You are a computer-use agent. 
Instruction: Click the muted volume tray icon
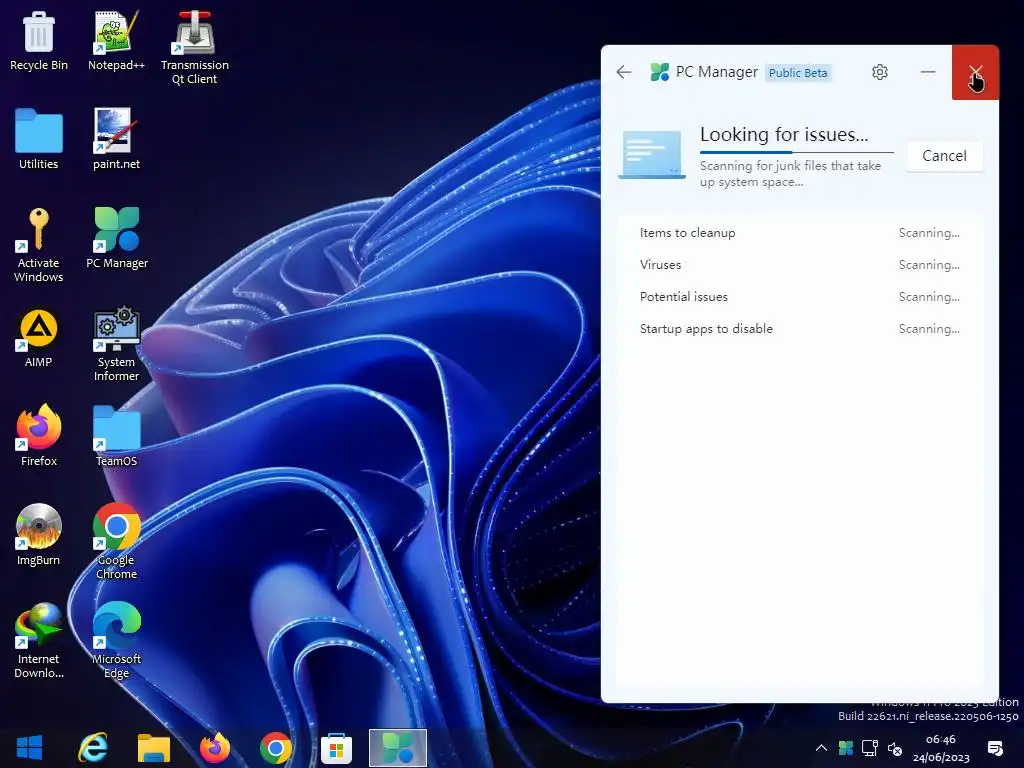click(895, 748)
